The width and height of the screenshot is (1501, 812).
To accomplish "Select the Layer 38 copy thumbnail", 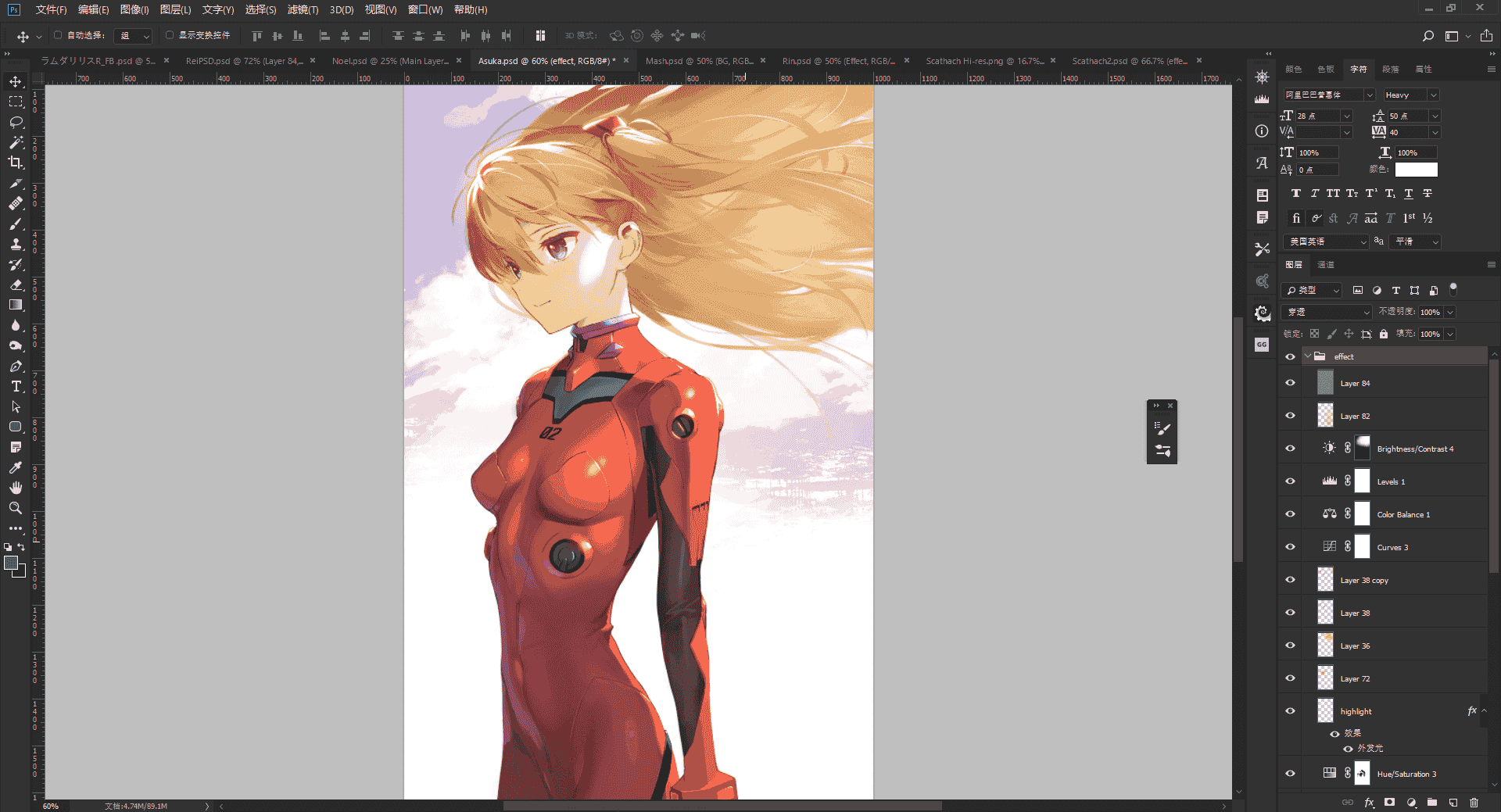I will pos(1325,580).
